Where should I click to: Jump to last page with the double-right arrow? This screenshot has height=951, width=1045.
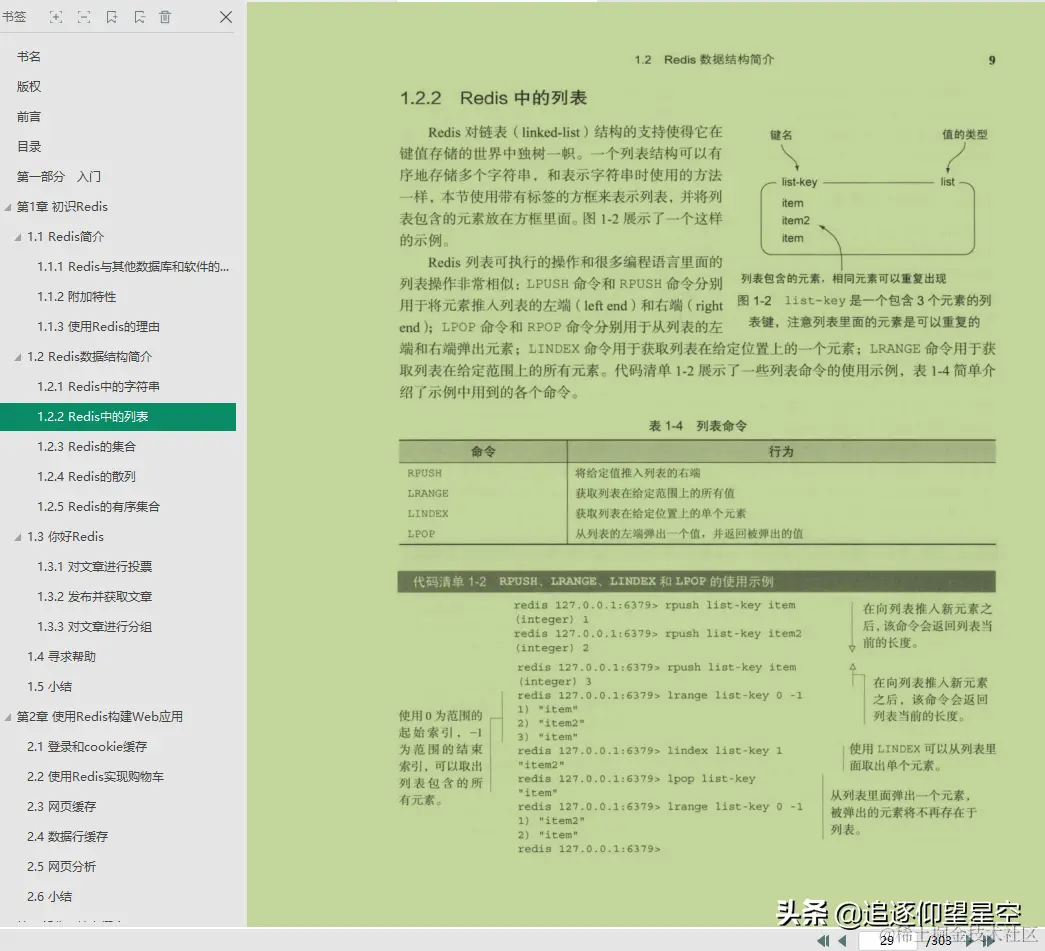pos(989,940)
